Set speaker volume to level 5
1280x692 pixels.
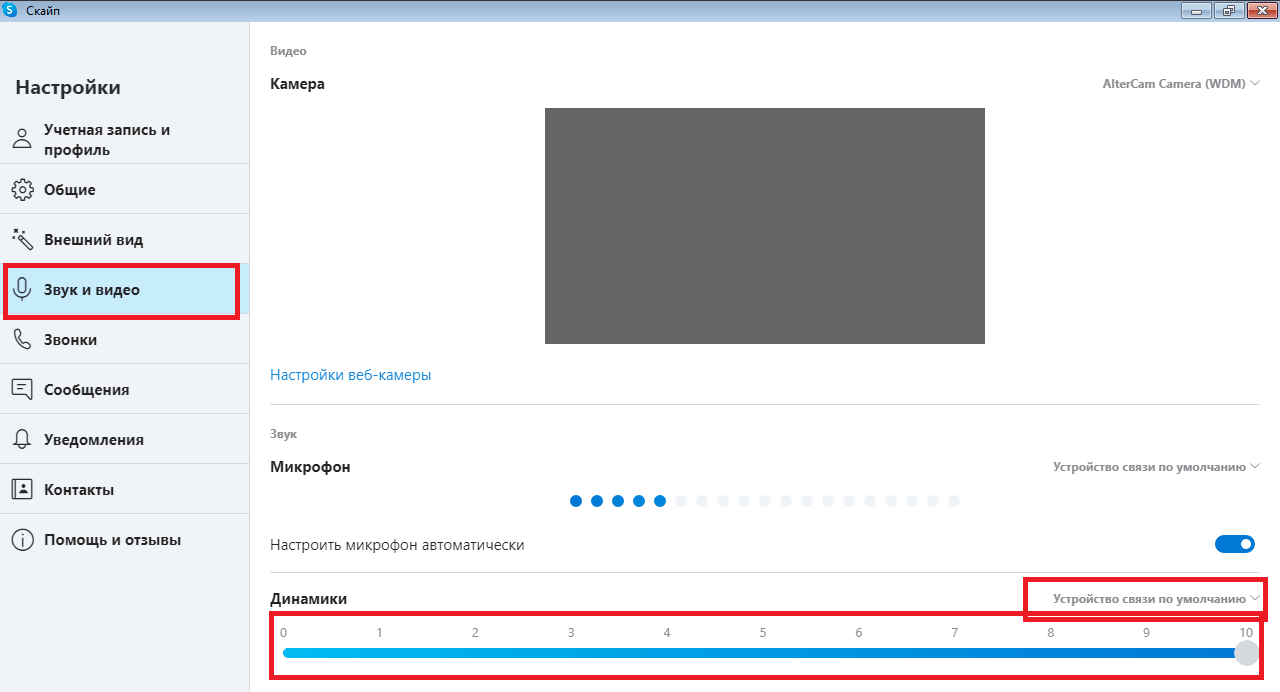[x=763, y=653]
